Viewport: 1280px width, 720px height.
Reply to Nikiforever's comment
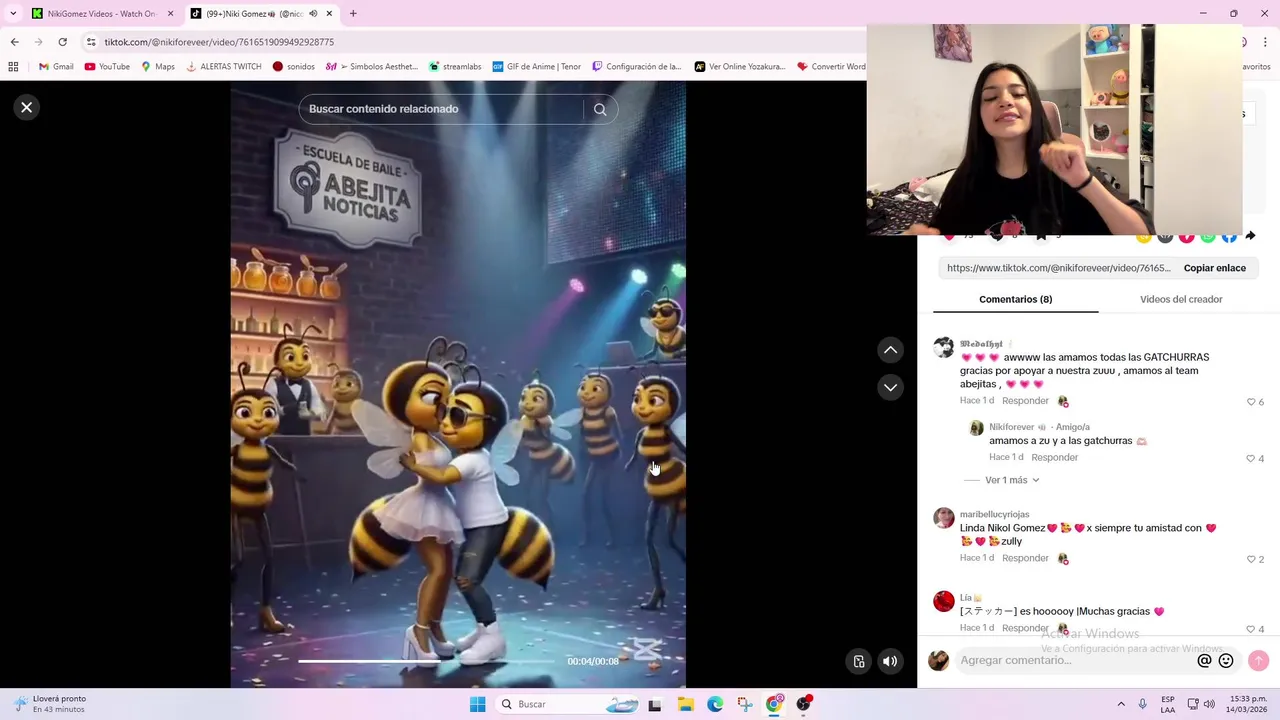click(1054, 457)
